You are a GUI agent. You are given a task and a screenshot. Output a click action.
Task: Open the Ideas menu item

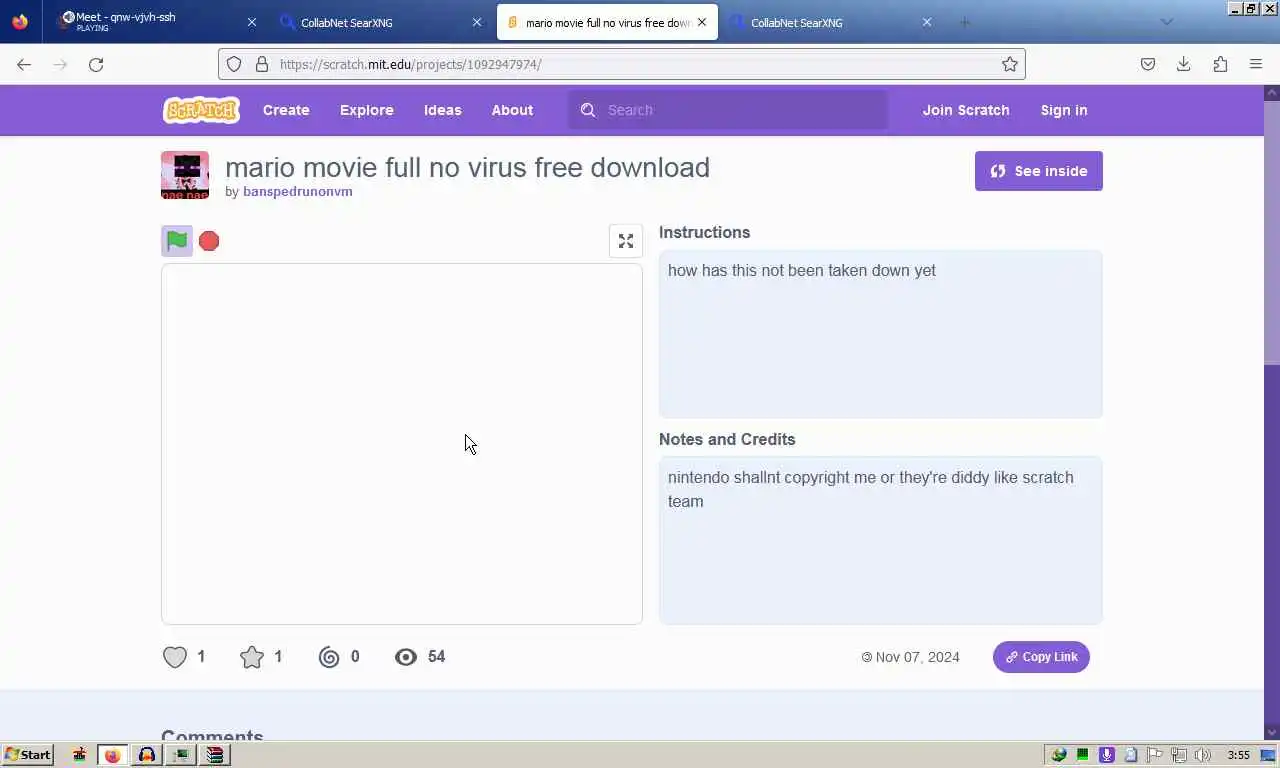(x=443, y=110)
